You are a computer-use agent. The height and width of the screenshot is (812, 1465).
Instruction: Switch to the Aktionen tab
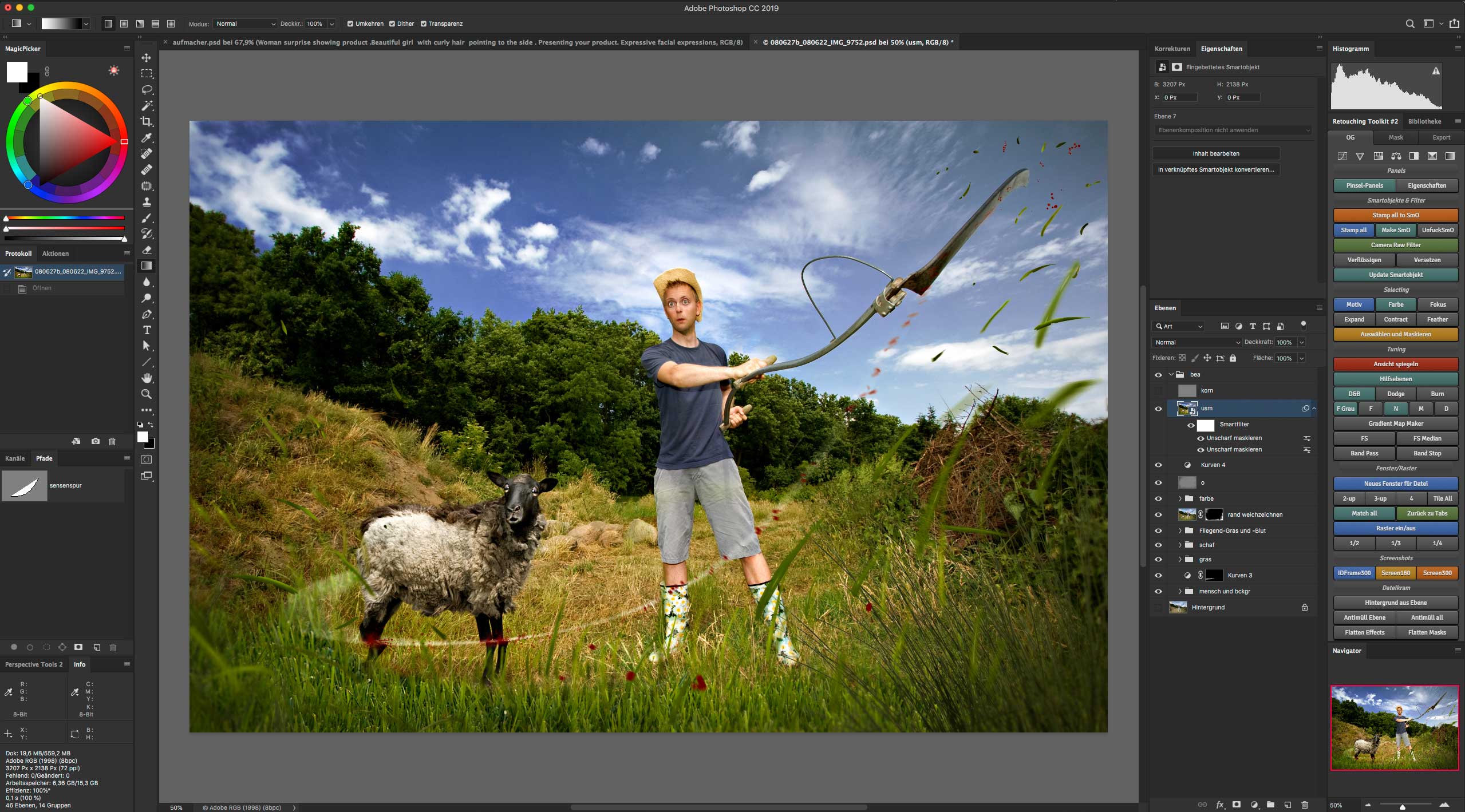click(55, 253)
